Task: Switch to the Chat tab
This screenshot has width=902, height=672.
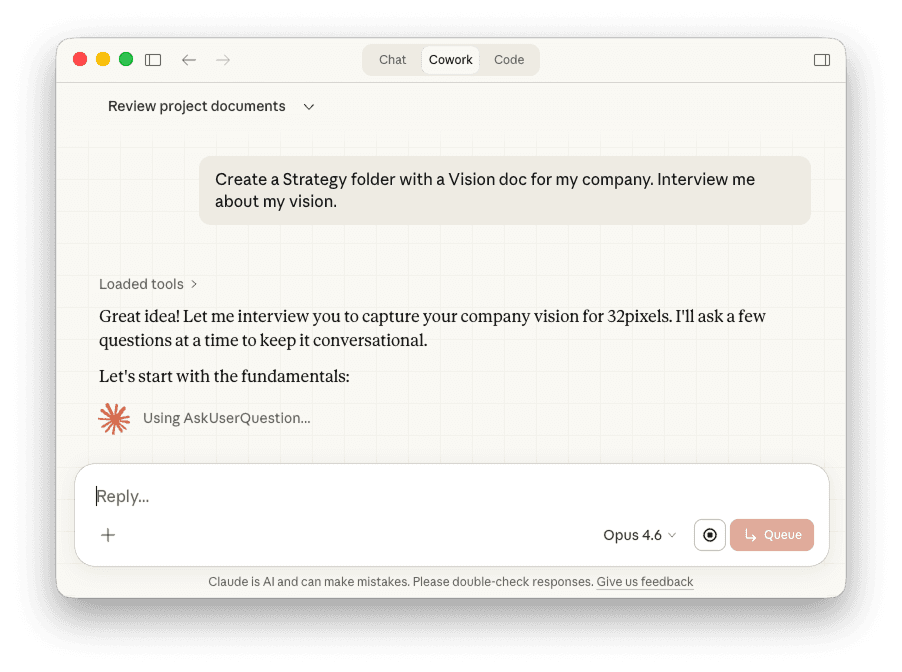Action: tap(392, 60)
